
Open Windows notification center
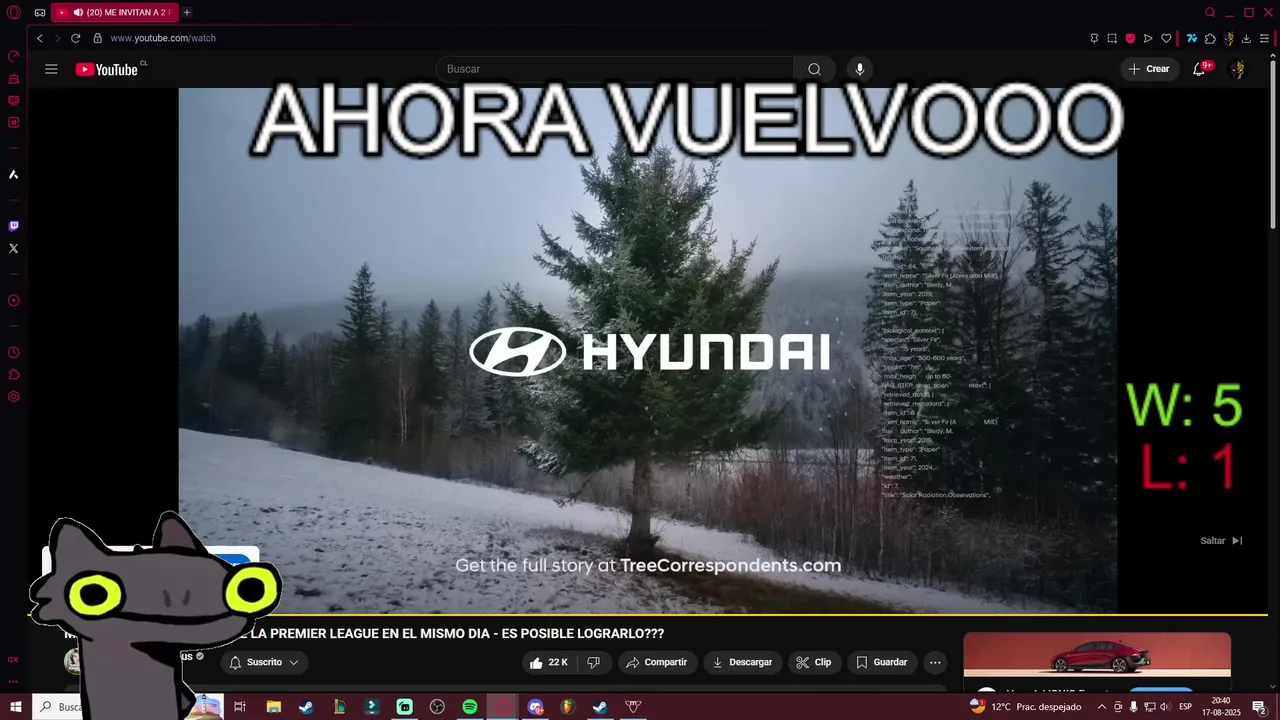point(1259,707)
